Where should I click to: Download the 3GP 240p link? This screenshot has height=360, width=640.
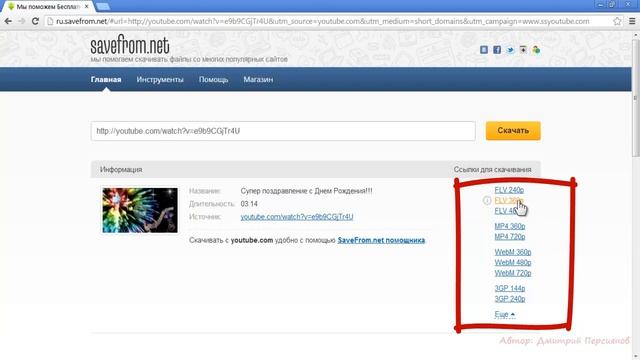pyautogui.click(x=510, y=299)
